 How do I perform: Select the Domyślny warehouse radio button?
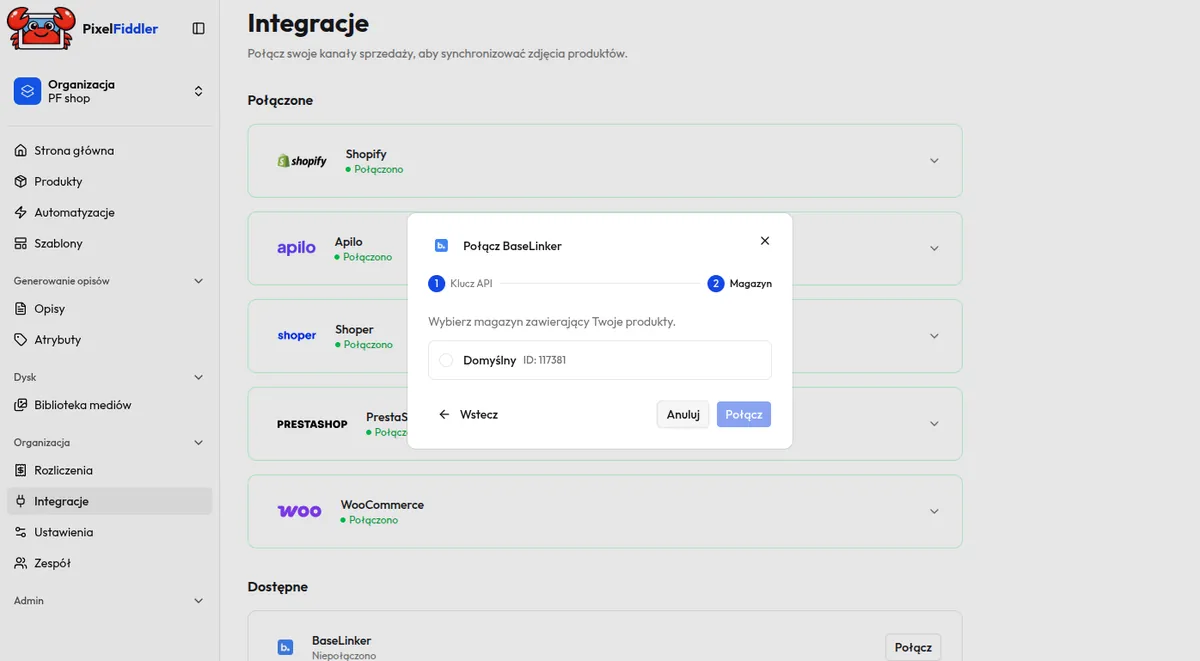[446, 360]
